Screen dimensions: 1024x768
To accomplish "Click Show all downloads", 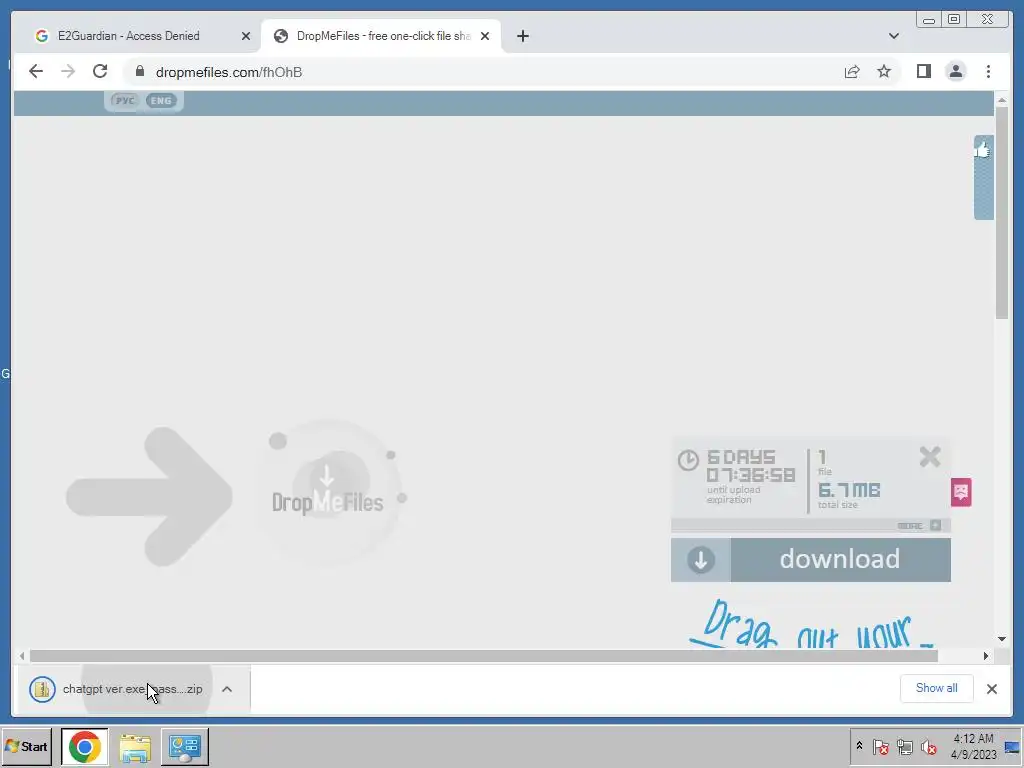I will (936, 688).
